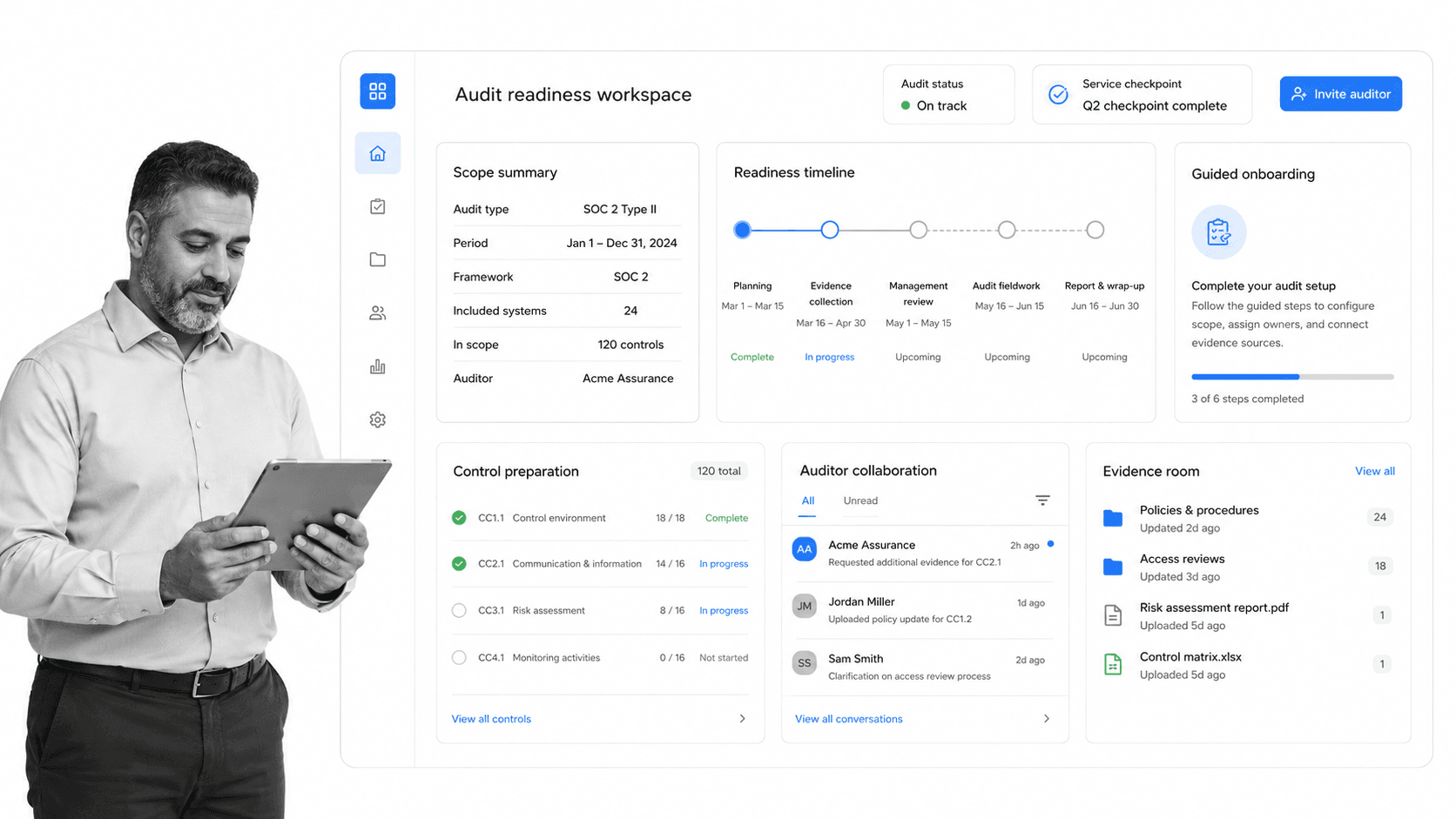
Task: Click the SOC 2 Type II value
Action: tap(620, 209)
